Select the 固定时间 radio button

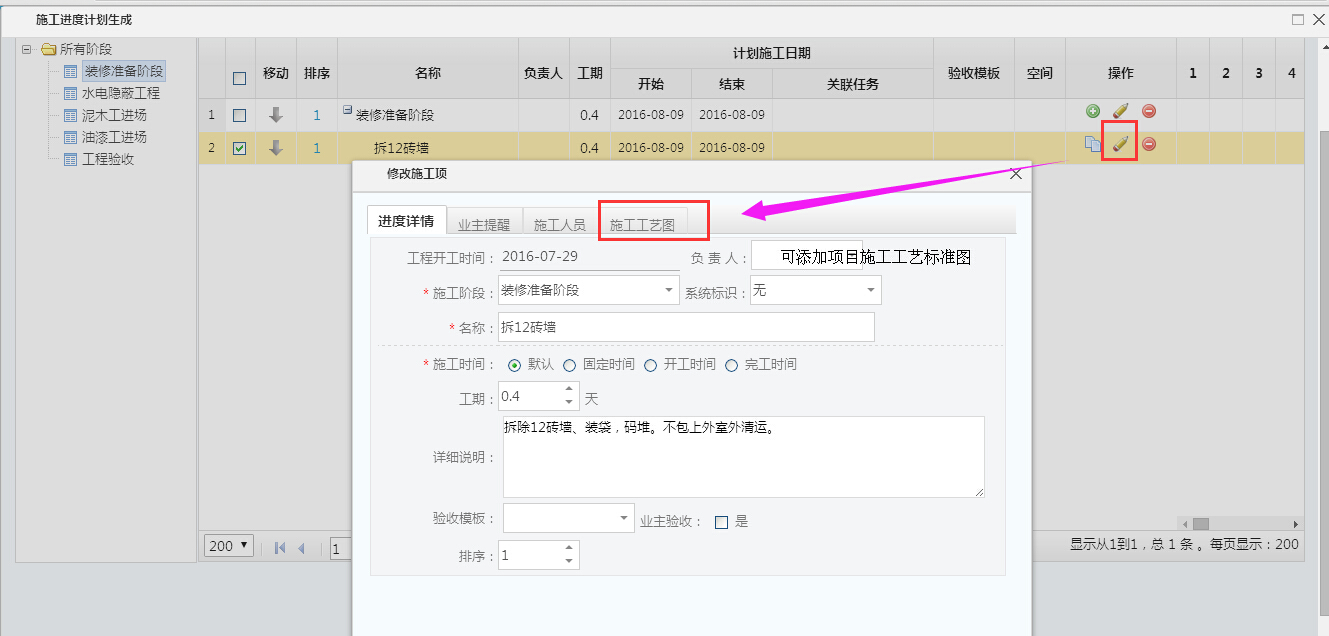(x=568, y=364)
